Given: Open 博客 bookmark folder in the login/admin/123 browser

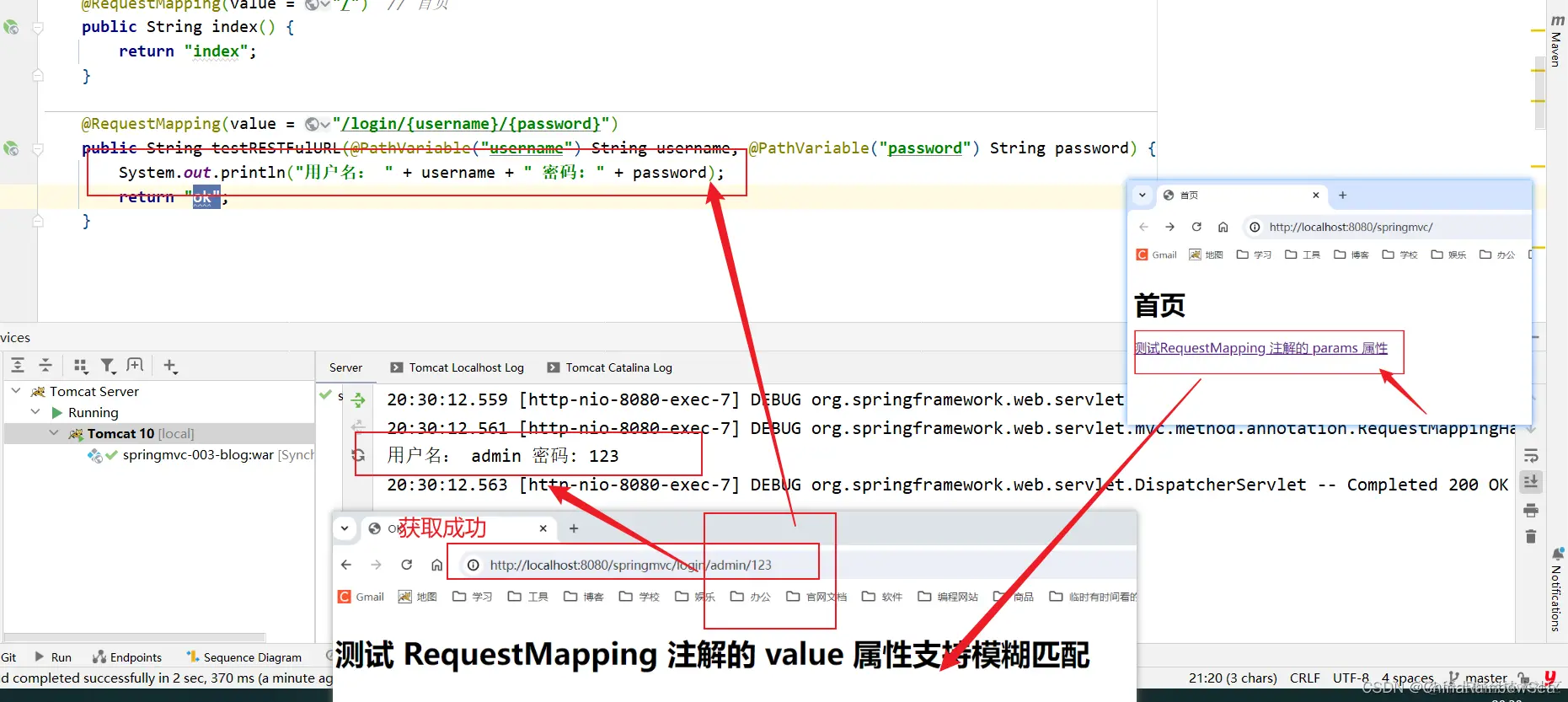Looking at the screenshot, I should 584,597.
